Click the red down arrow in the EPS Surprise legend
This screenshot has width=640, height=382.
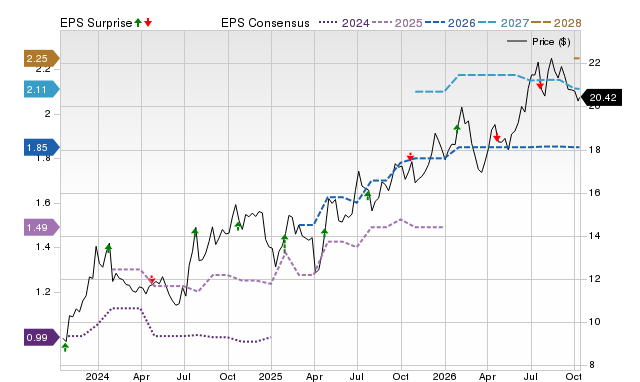[148, 23]
